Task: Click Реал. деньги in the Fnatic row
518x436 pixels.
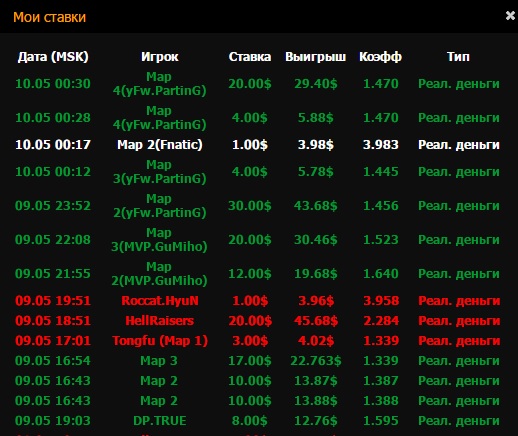Action: [459, 145]
